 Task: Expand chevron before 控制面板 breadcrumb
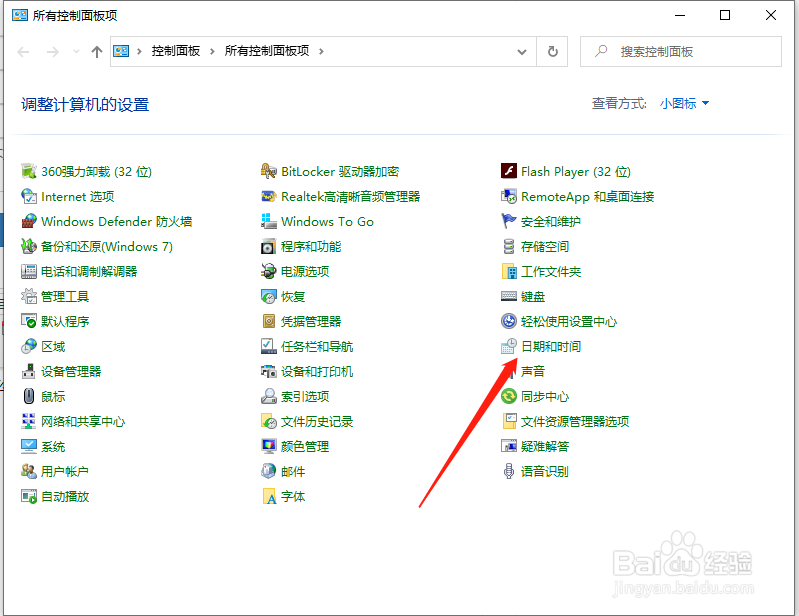pos(139,51)
